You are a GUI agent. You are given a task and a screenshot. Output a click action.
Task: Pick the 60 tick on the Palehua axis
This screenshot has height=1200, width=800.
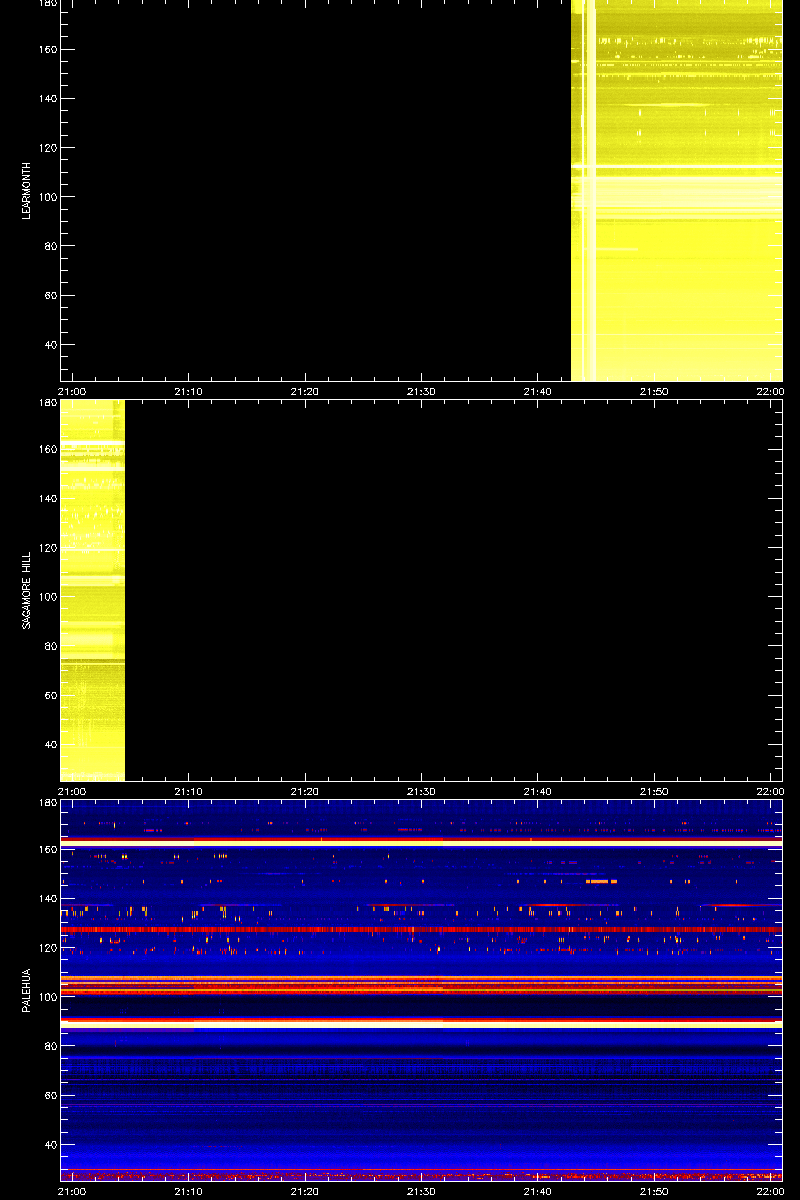click(x=49, y=1095)
